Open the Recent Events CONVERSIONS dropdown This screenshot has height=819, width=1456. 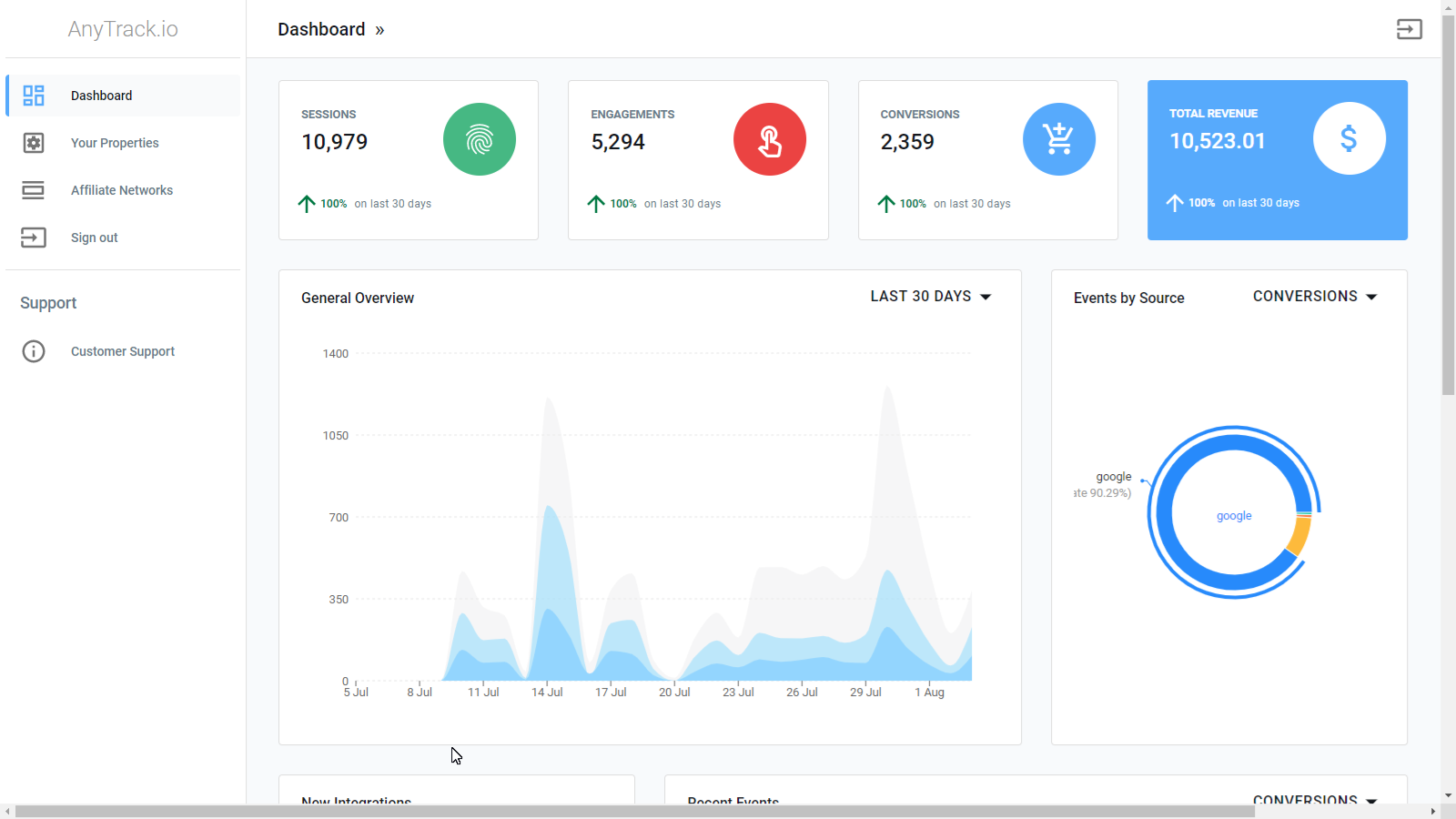click(1316, 799)
